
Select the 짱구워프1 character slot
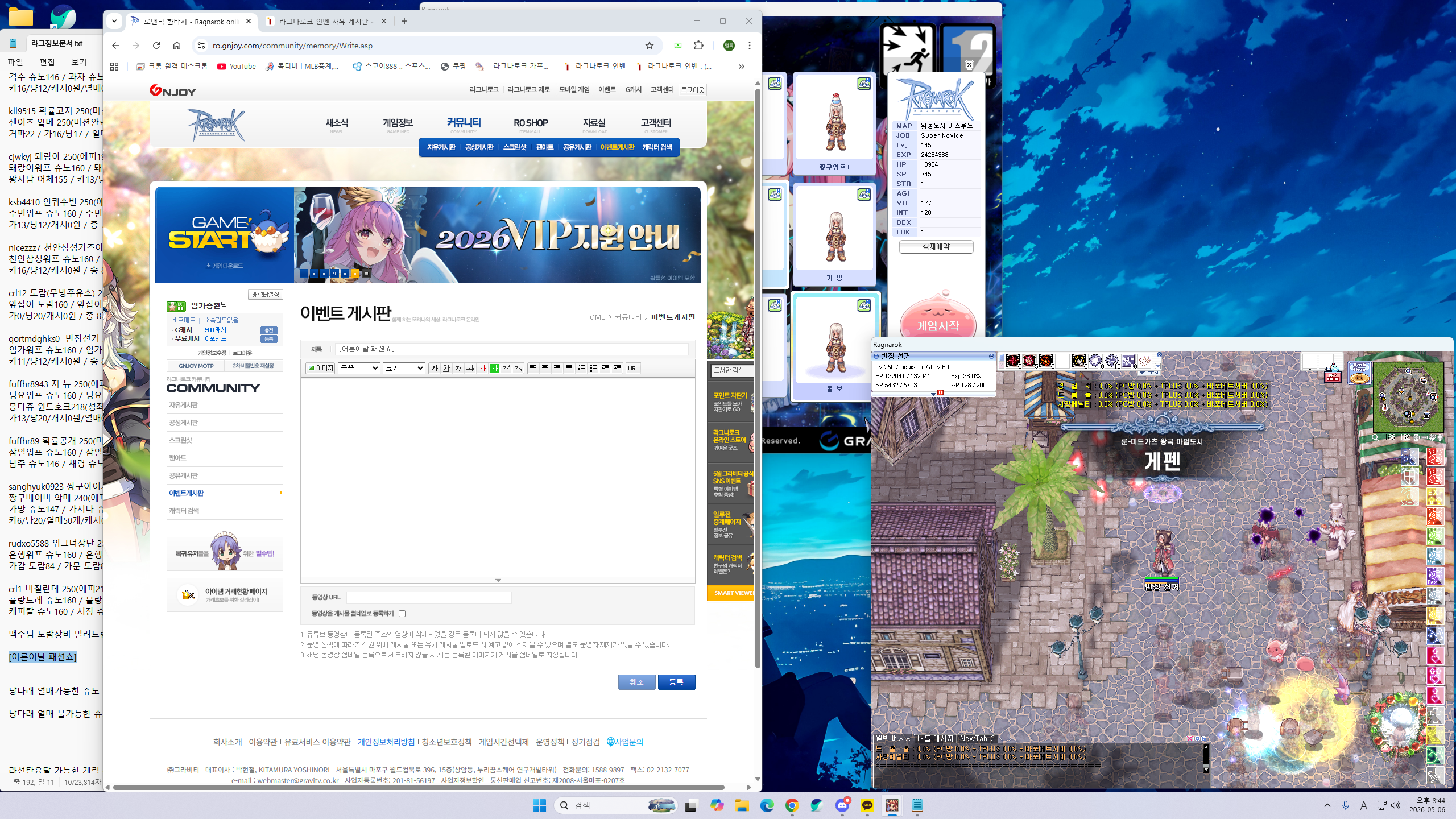tap(834, 123)
